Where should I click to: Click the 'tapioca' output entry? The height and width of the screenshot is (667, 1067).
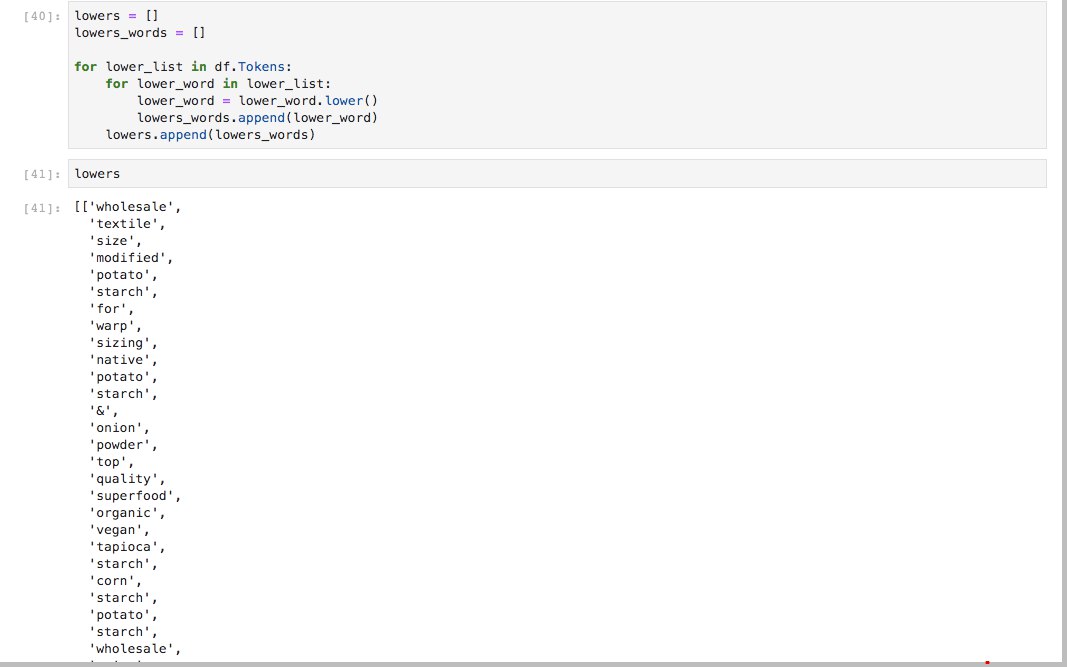coord(127,547)
